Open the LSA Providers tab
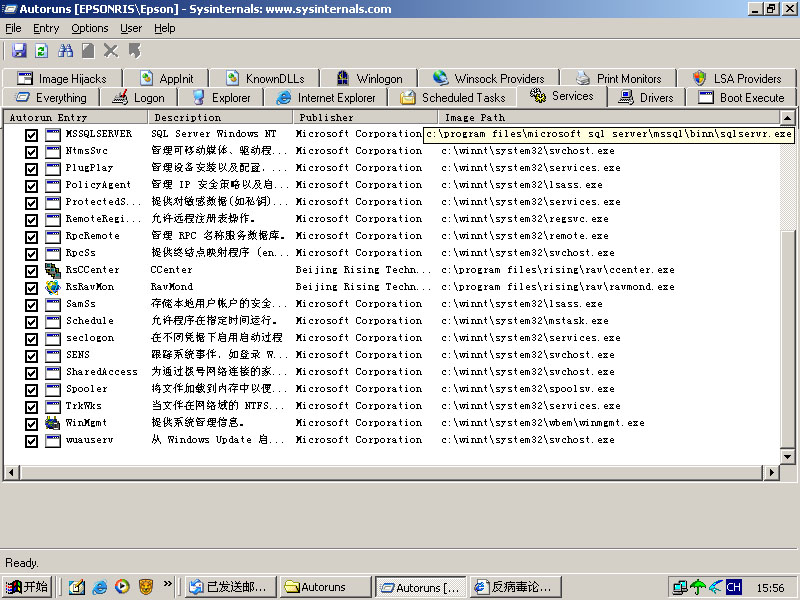The width and height of the screenshot is (800, 600). pyautogui.click(x=737, y=79)
